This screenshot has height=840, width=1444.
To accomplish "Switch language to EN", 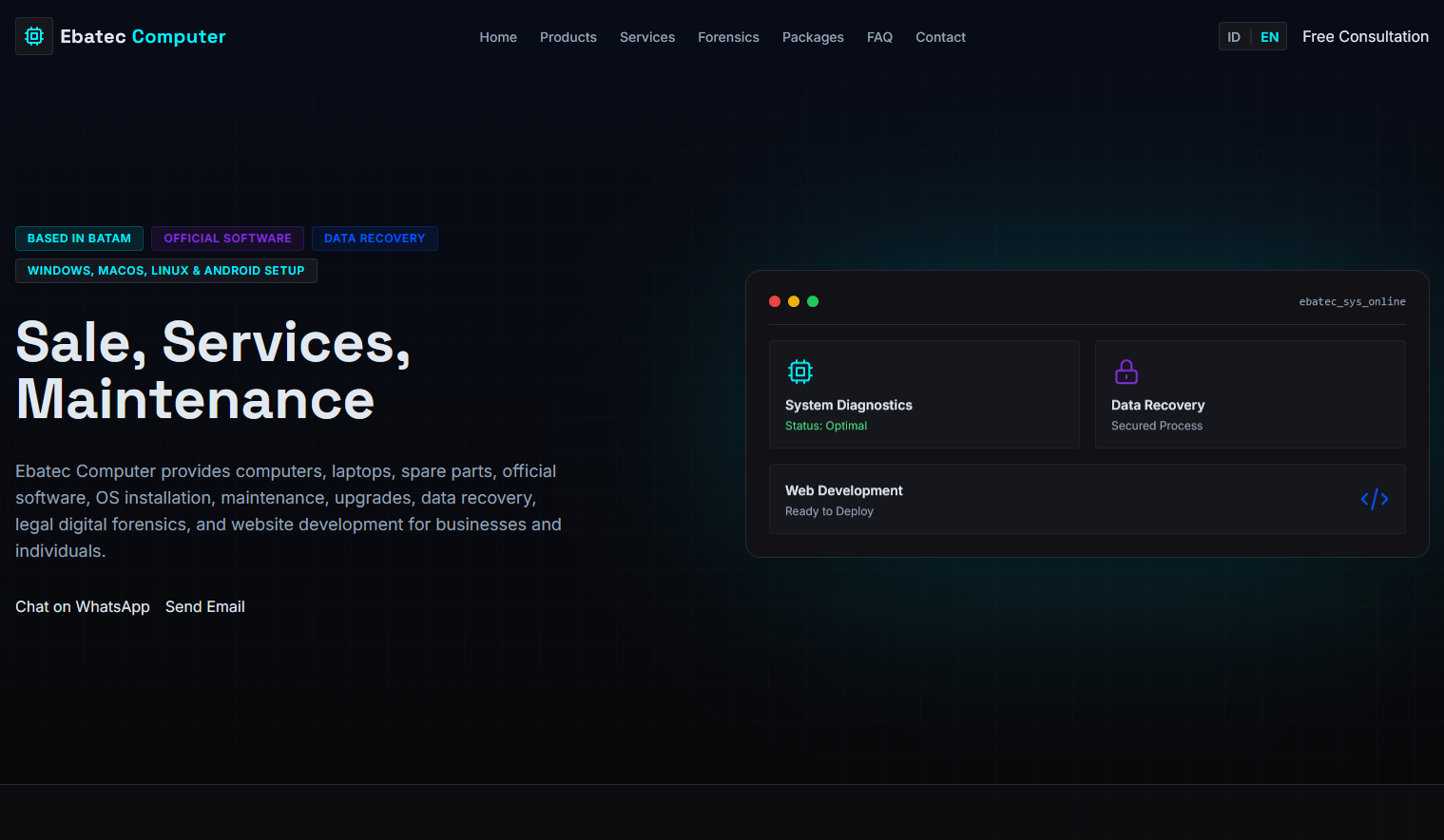I will click(1270, 37).
